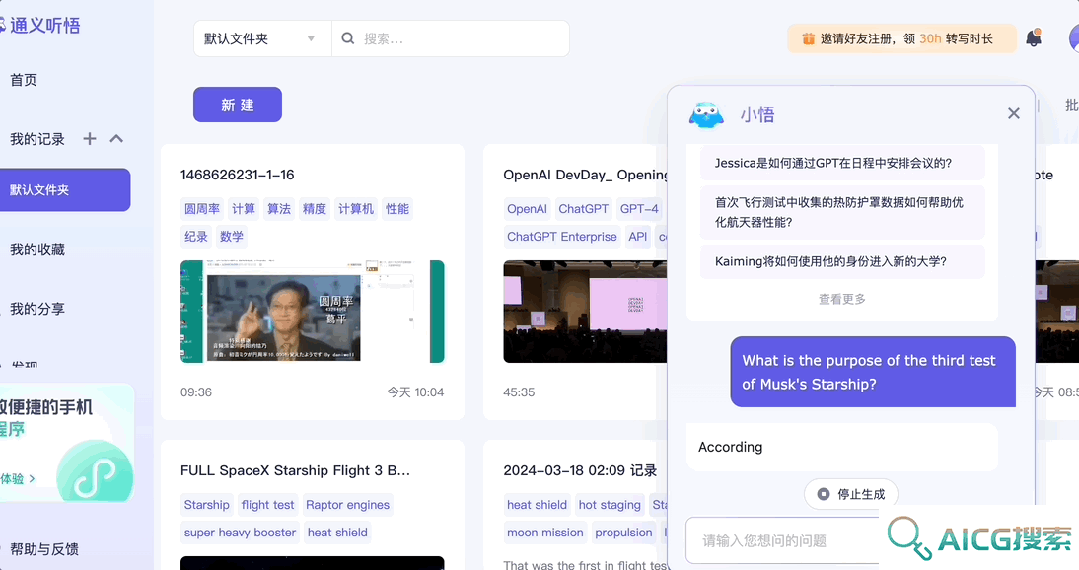Select suggestion about Kaiming
The image size is (1079, 570).
click(x=842, y=261)
